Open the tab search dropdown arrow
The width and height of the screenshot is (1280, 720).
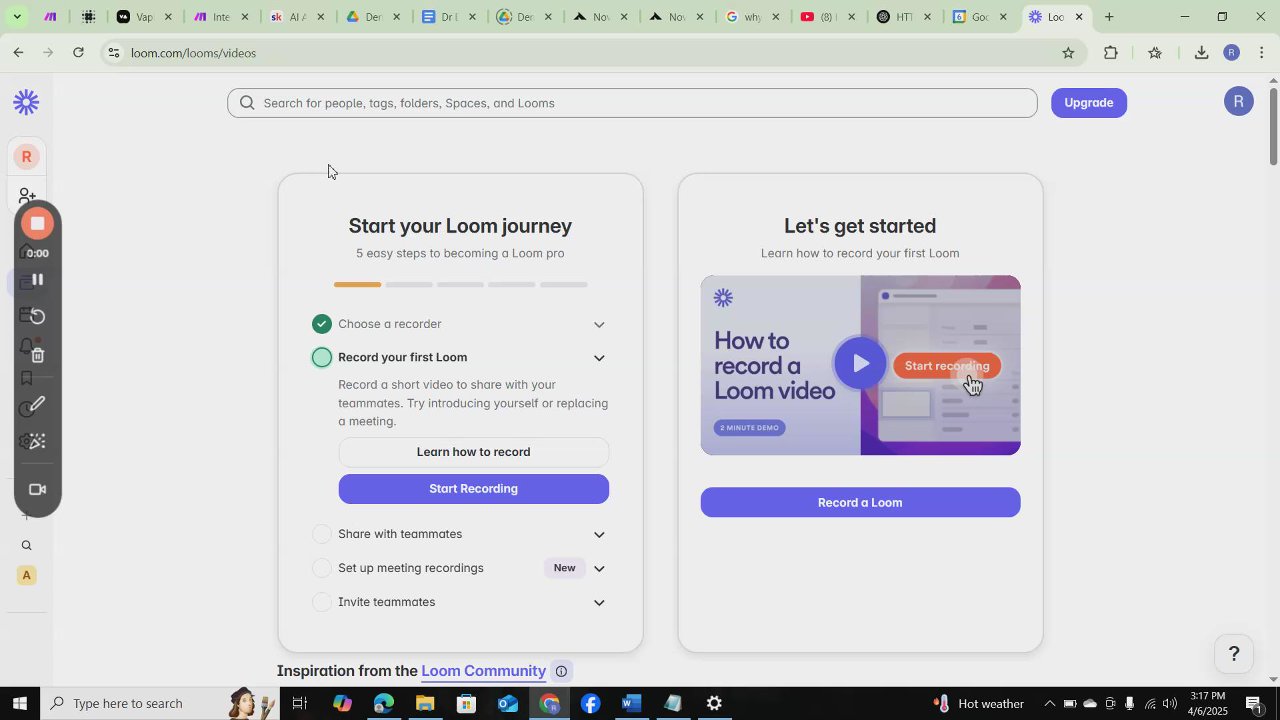coord(17,17)
